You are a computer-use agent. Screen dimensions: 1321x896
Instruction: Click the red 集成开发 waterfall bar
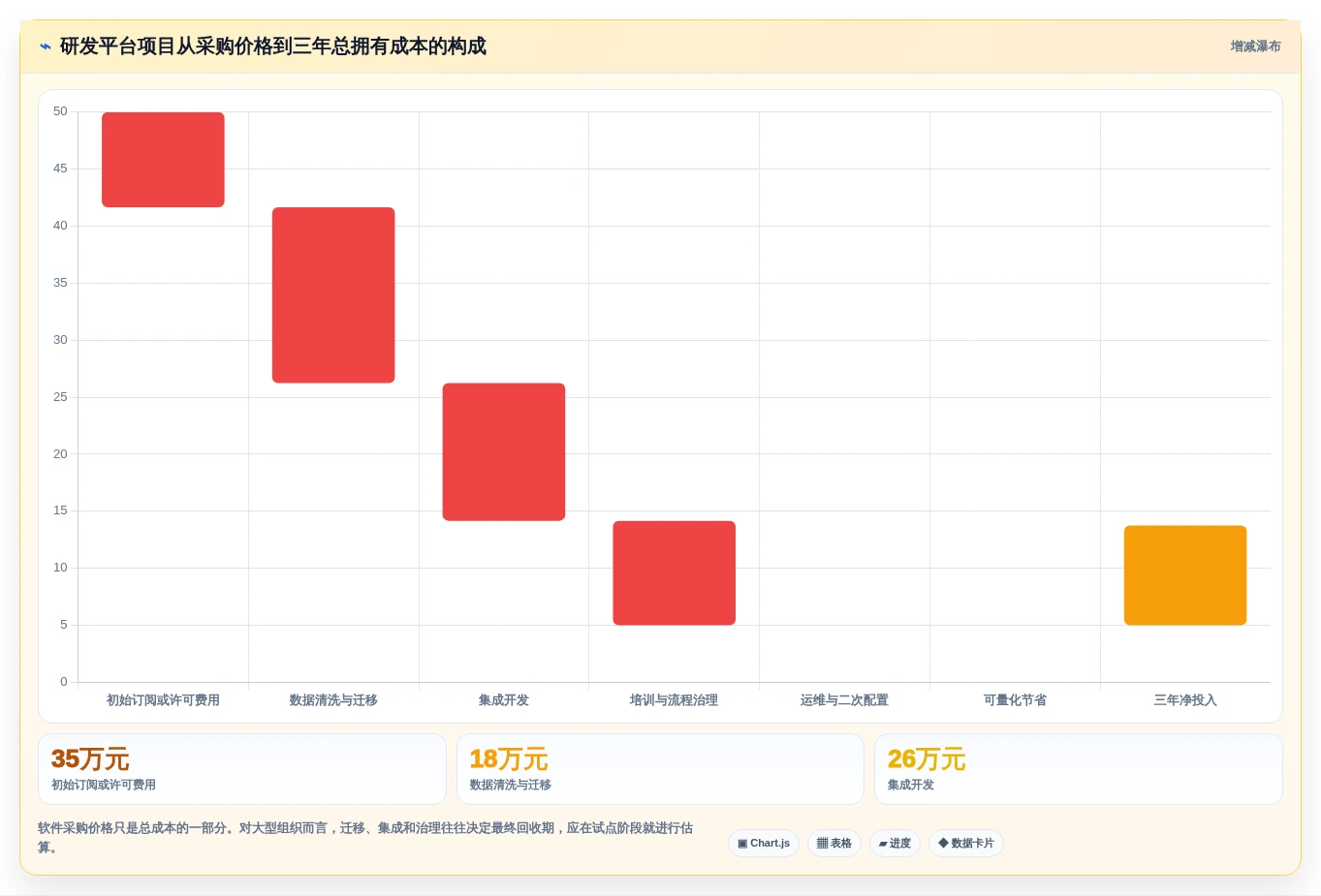(504, 451)
